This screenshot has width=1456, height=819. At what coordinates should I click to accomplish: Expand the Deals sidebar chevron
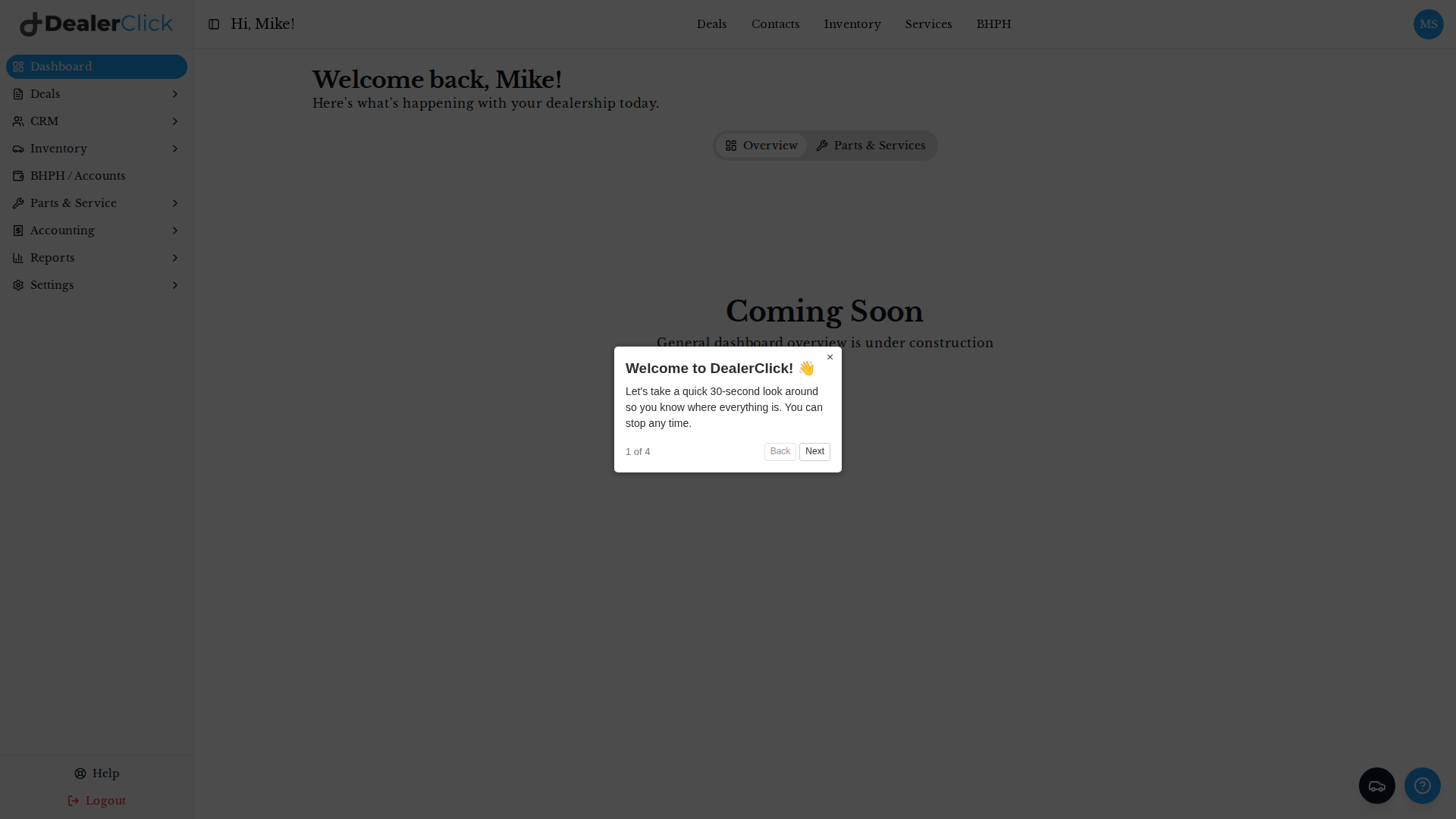(x=175, y=94)
